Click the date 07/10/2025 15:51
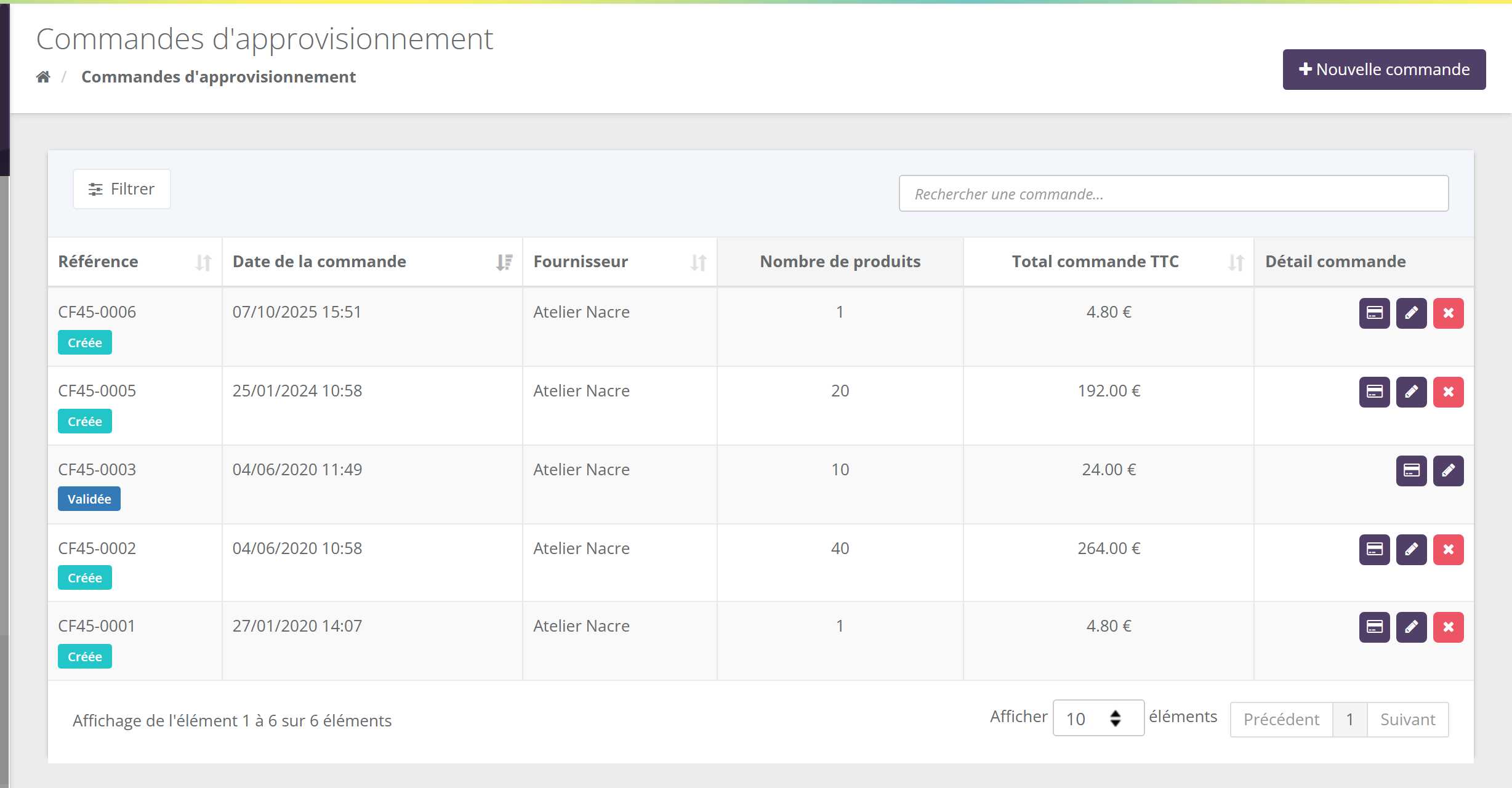Image resolution: width=1512 pixels, height=788 pixels. click(x=297, y=312)
